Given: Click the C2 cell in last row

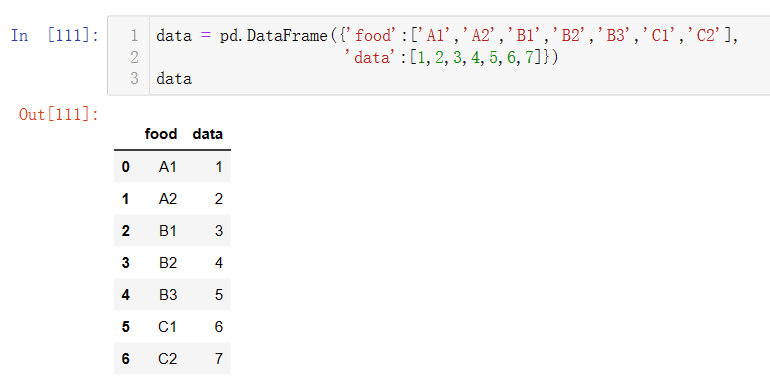Looking at the screenshot, I should click(x=167, y=359).
